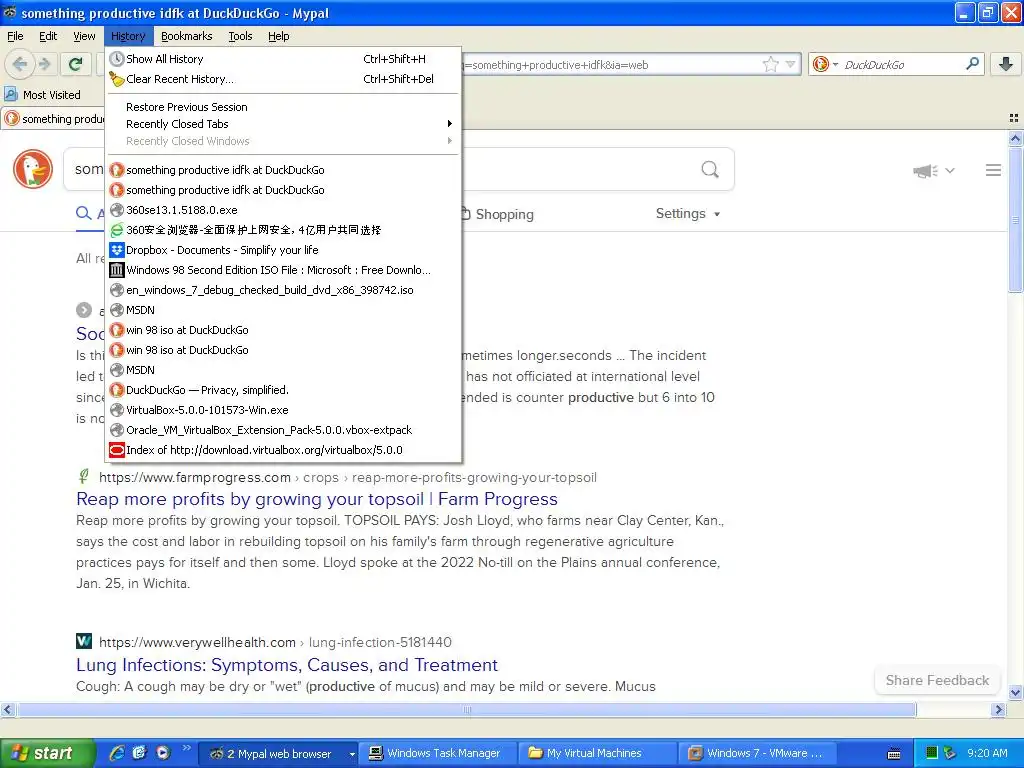1024x768 pixels.
Task: Select Clear Recent History
Action: [x=283, y=79]
